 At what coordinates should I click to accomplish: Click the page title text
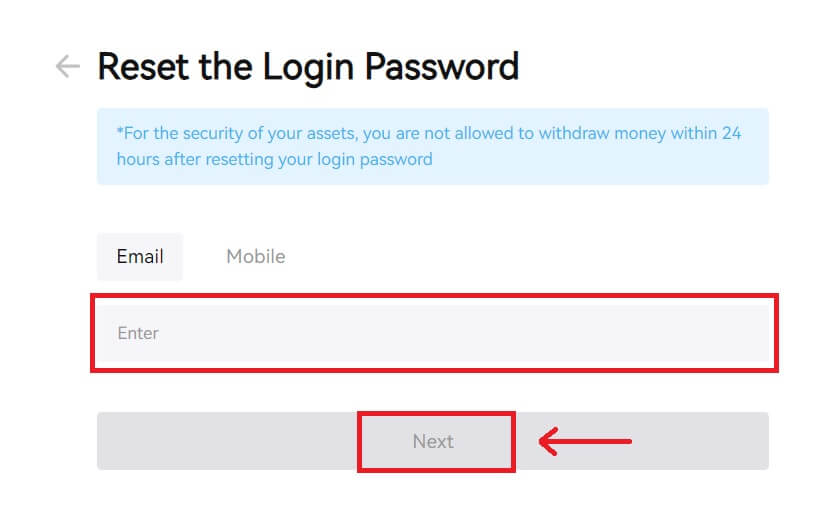tap(308, 67)
